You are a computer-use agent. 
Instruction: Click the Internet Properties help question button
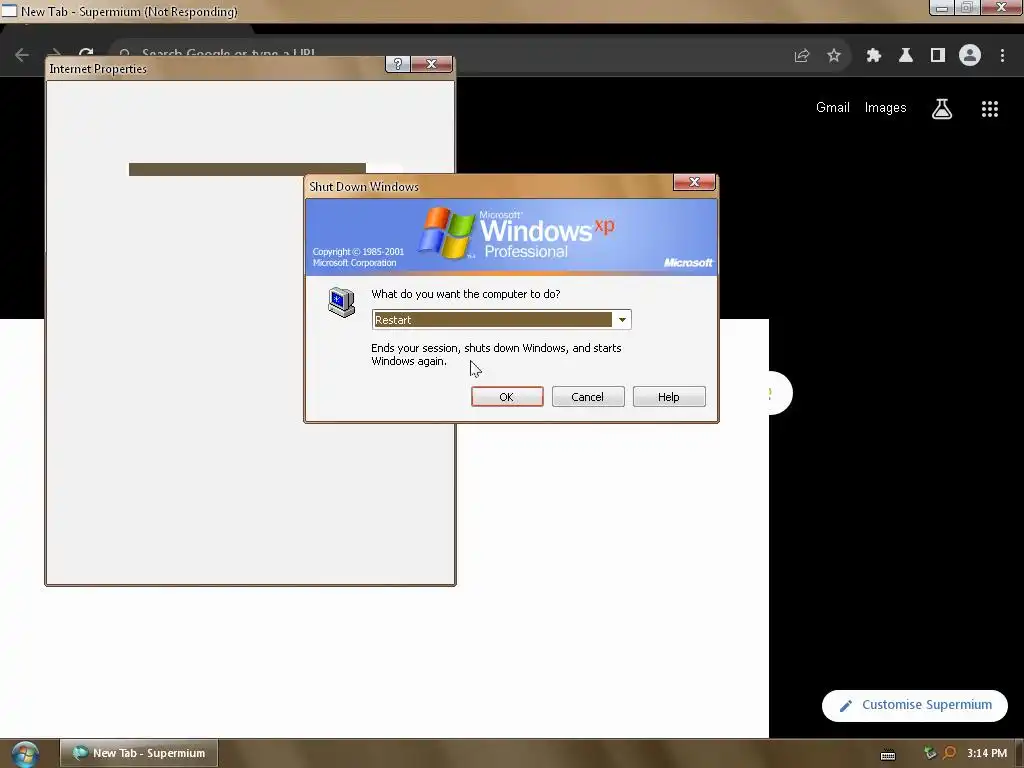398,64
